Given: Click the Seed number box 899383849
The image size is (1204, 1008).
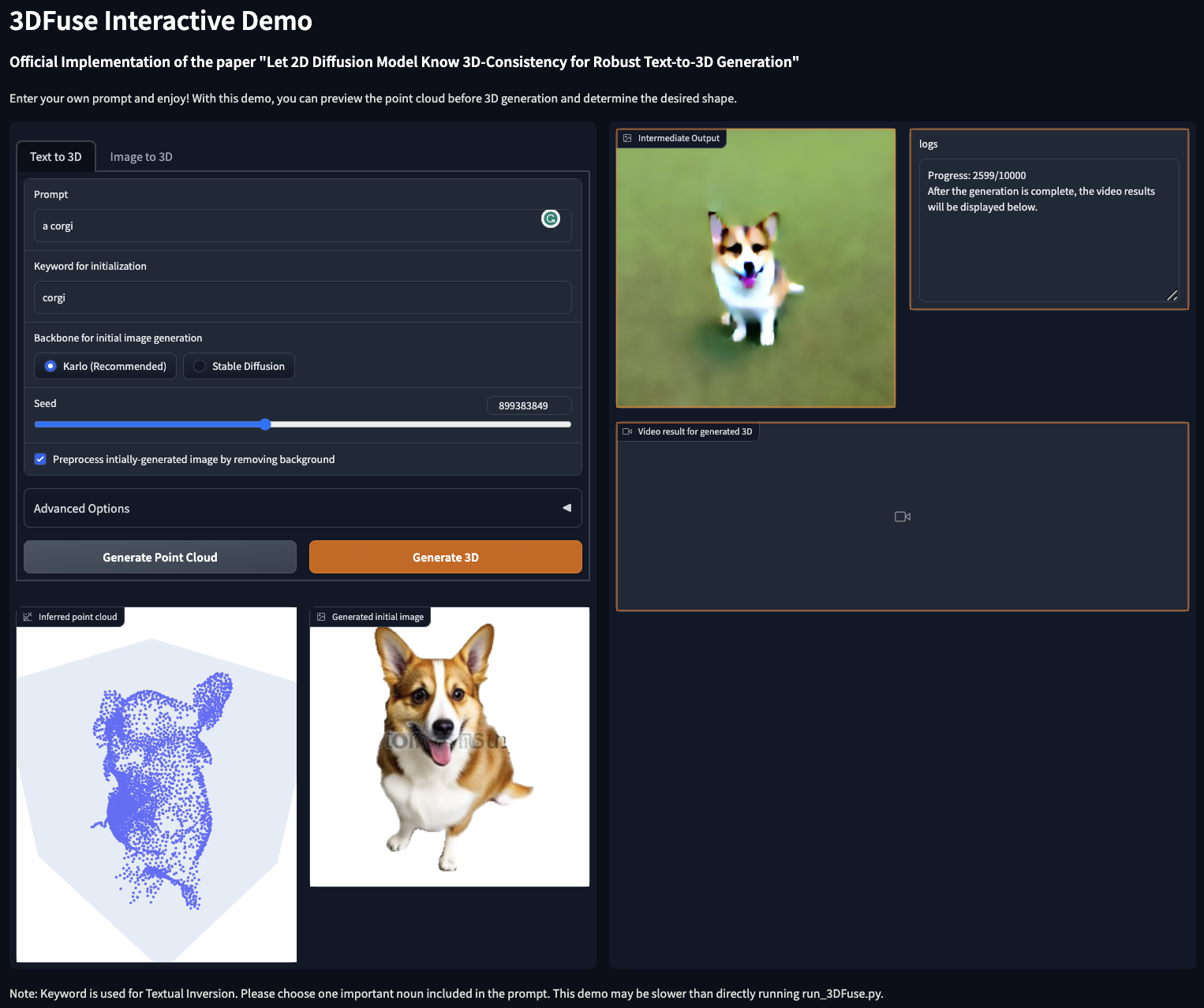Looking at the screenshot, I should click(529, 405).
